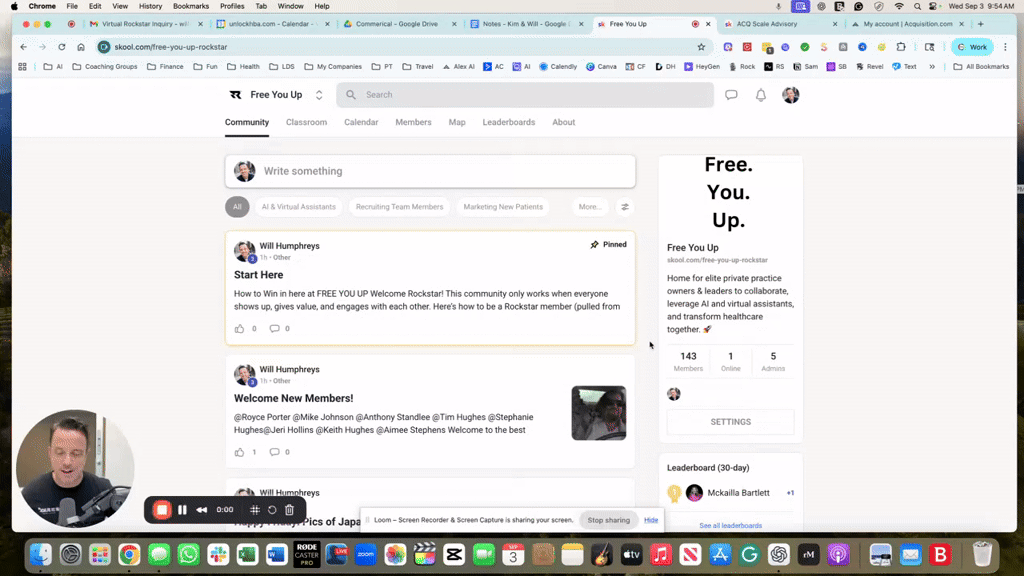The image size is (1024, 576).
Task: Open comments on the Start Here post
Action: pos(274,328)
